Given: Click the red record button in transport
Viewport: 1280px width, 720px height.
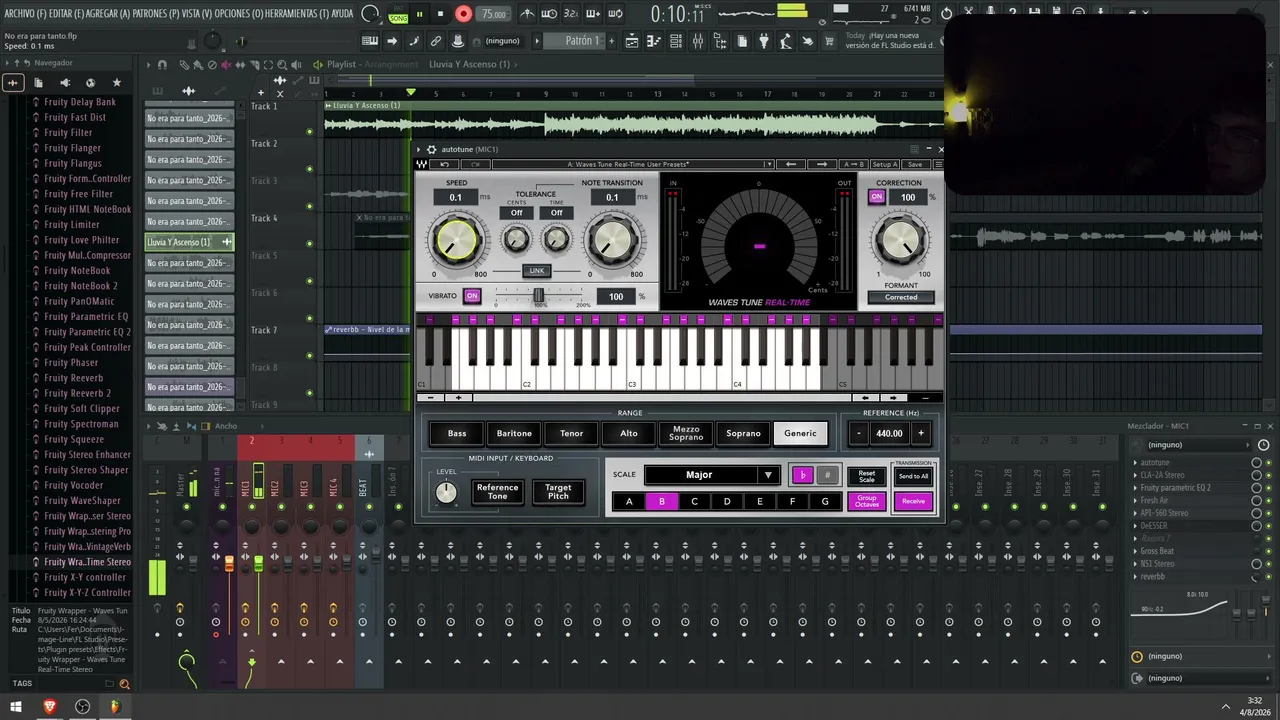Looking at the screenshot, I should (x=463, y=14).
